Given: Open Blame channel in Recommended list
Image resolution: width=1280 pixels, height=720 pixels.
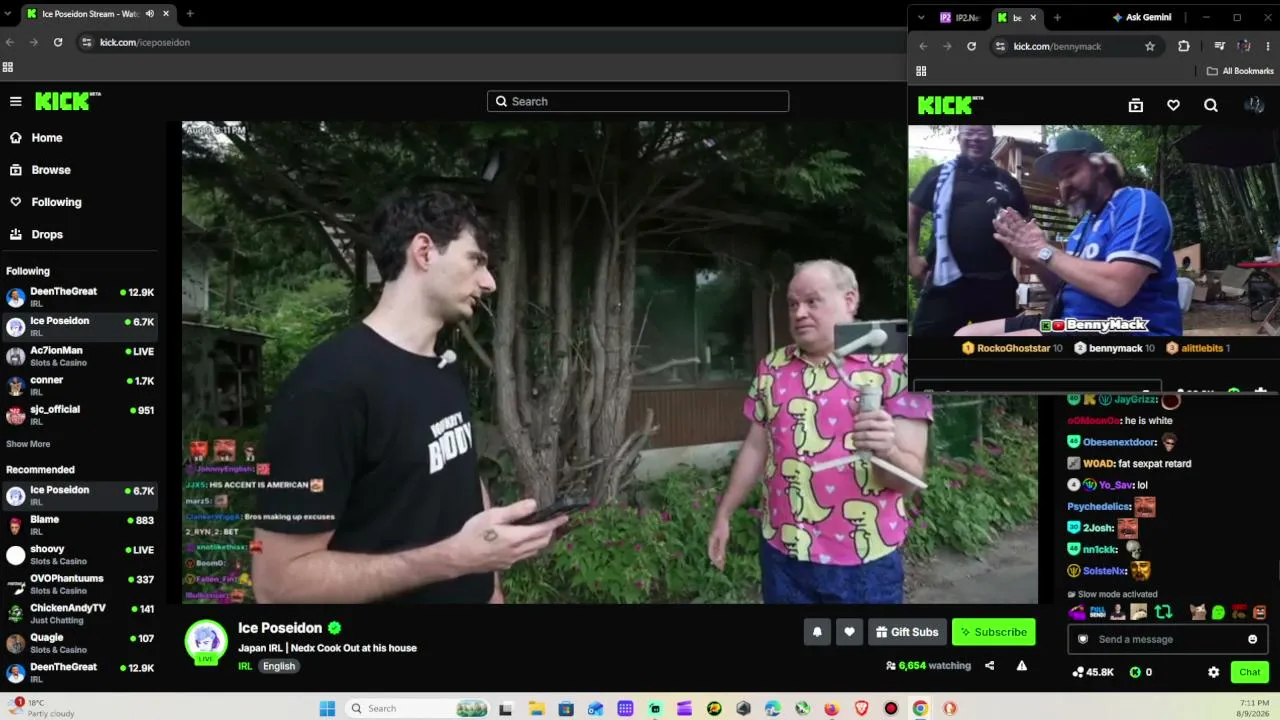Looking at the screenshot, I should point(80,525).
